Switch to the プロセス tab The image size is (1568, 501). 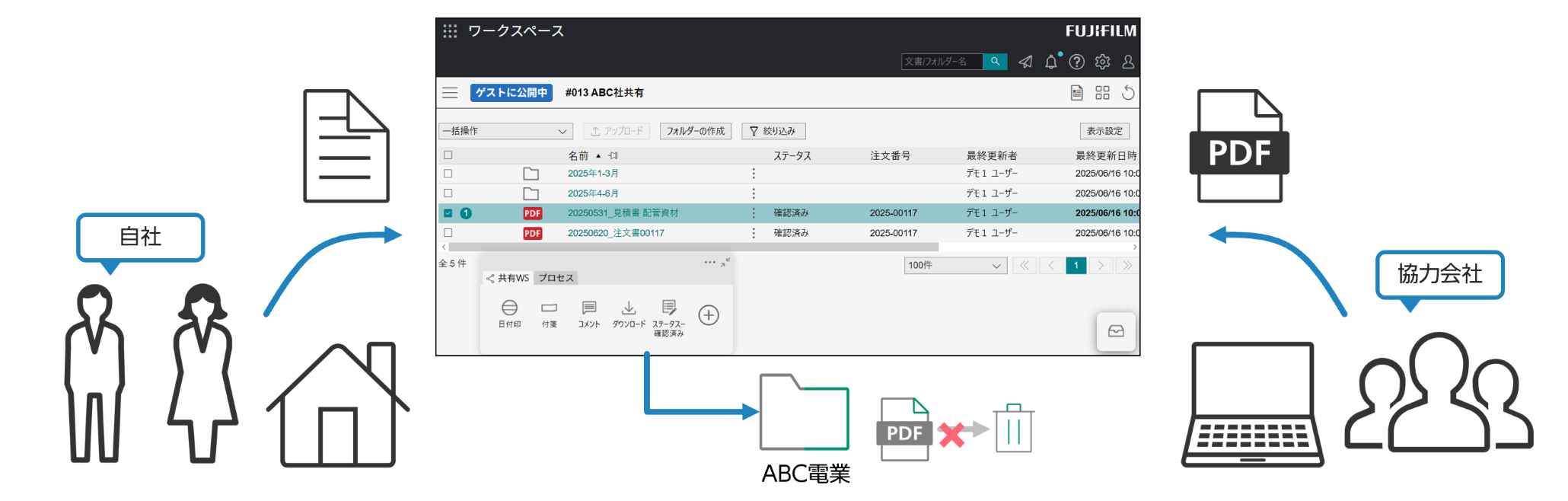(x=556, y=278)
